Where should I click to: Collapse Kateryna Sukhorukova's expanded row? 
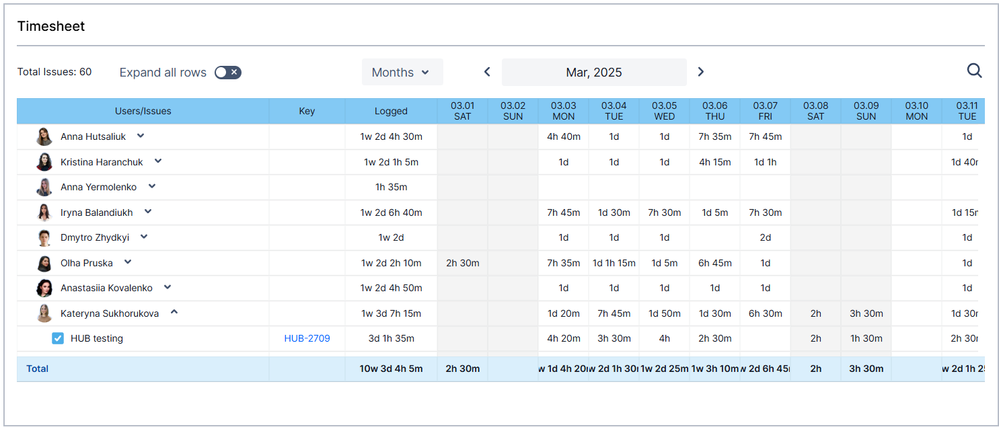pos(174,312)
